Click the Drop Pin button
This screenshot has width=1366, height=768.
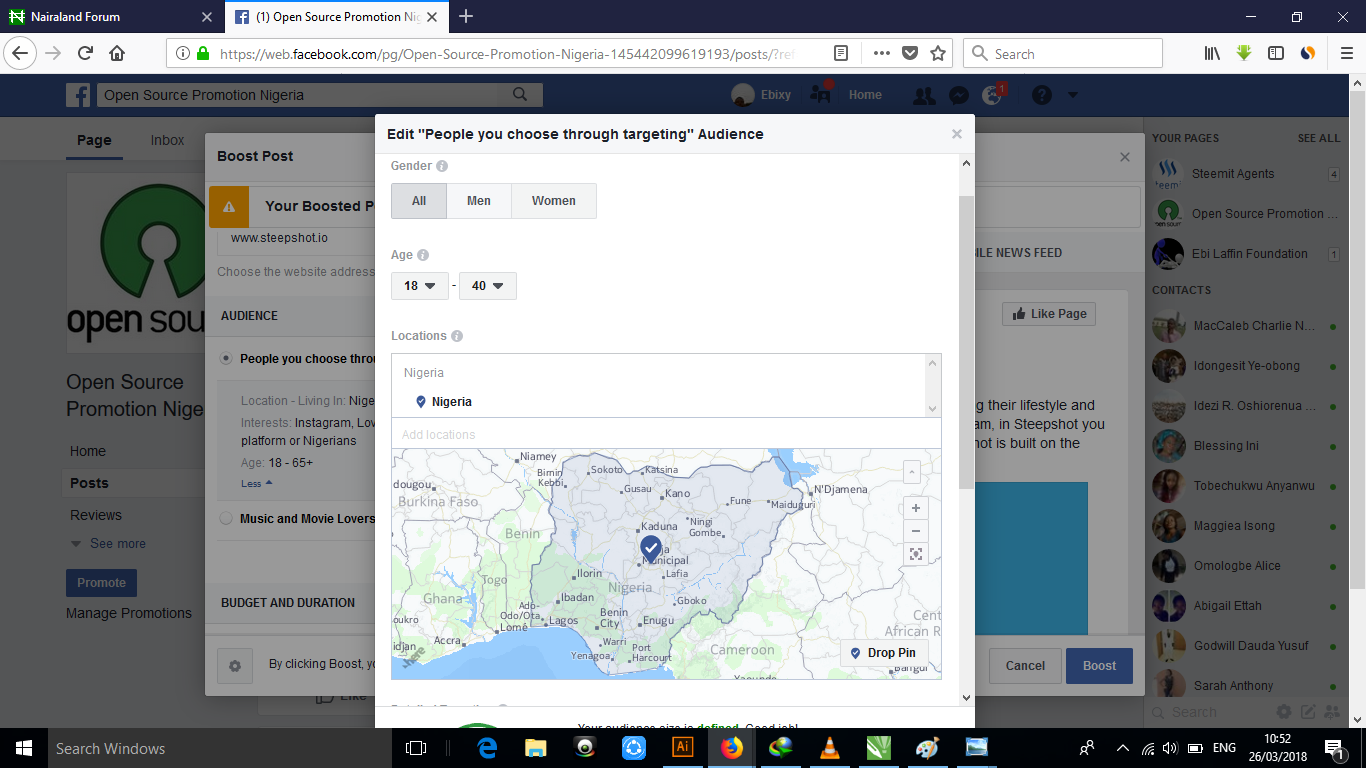click(x=883, y=653)
